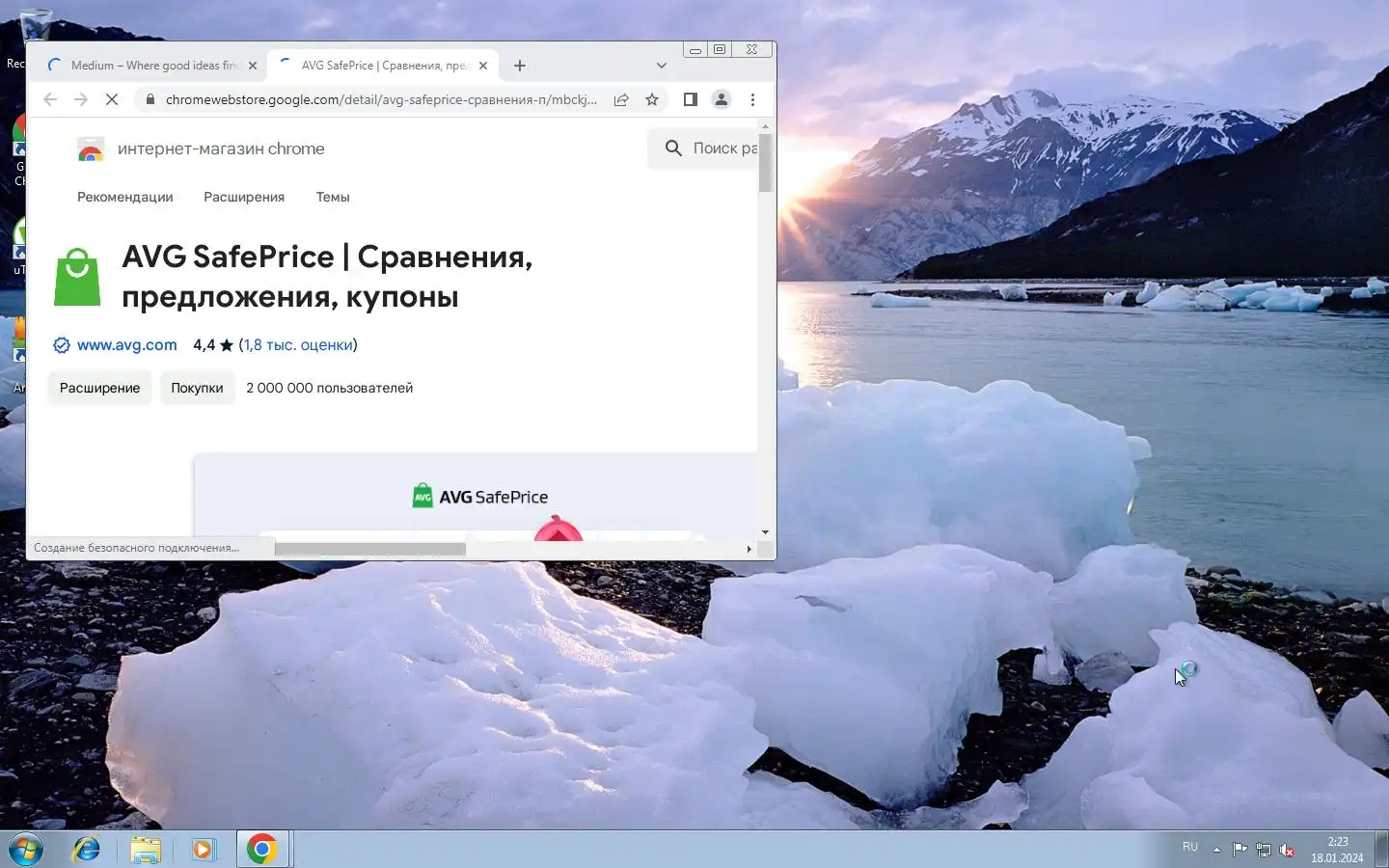Expand tab search dropdown arrow
Viewport: 1389px width, 868px height.
[661, 66]
